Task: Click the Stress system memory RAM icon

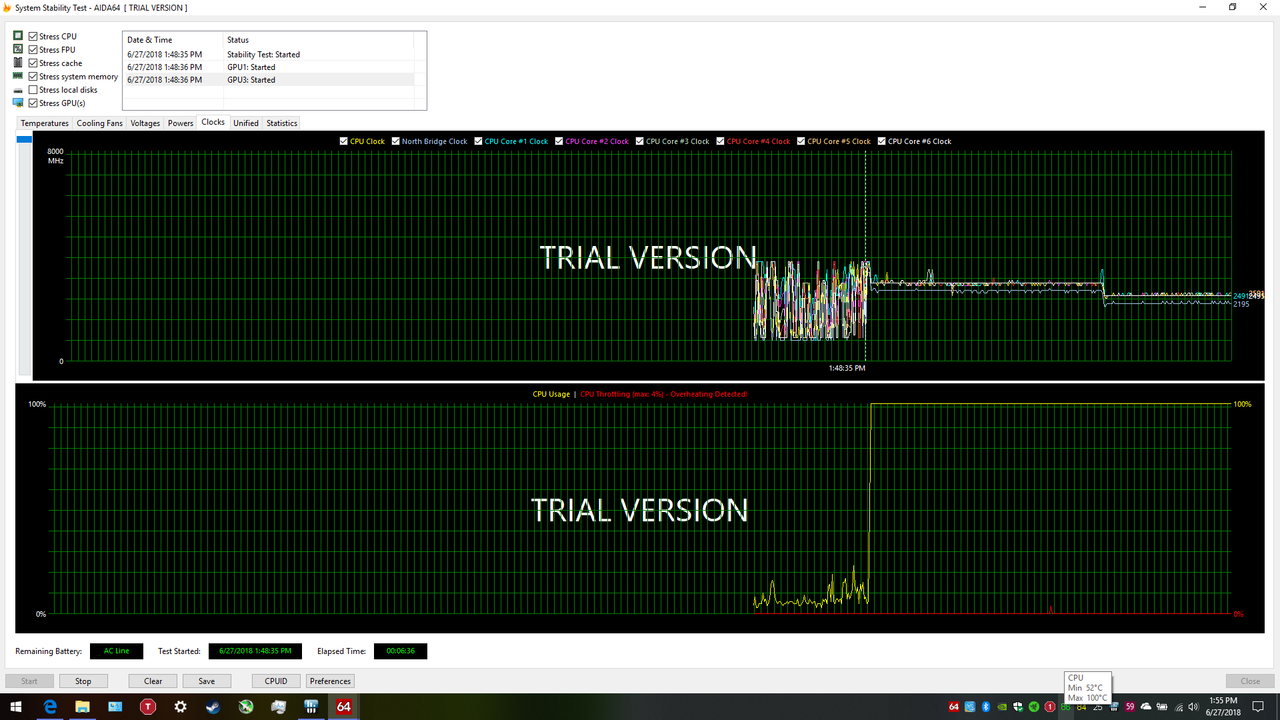Action: tap(17, 76)
